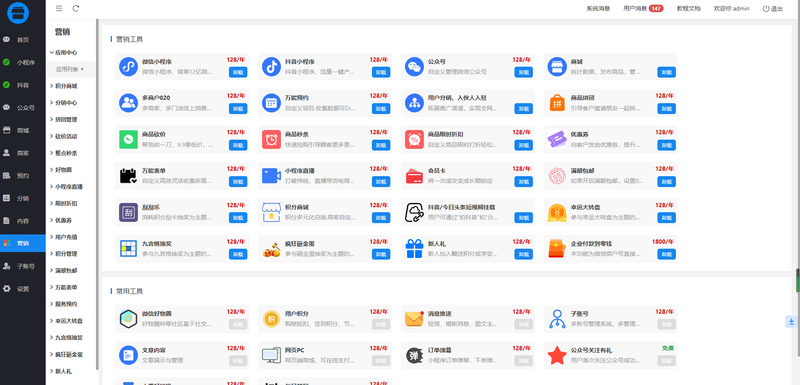Click 卸载 button for 商品限时折扣

click(523, 145)
